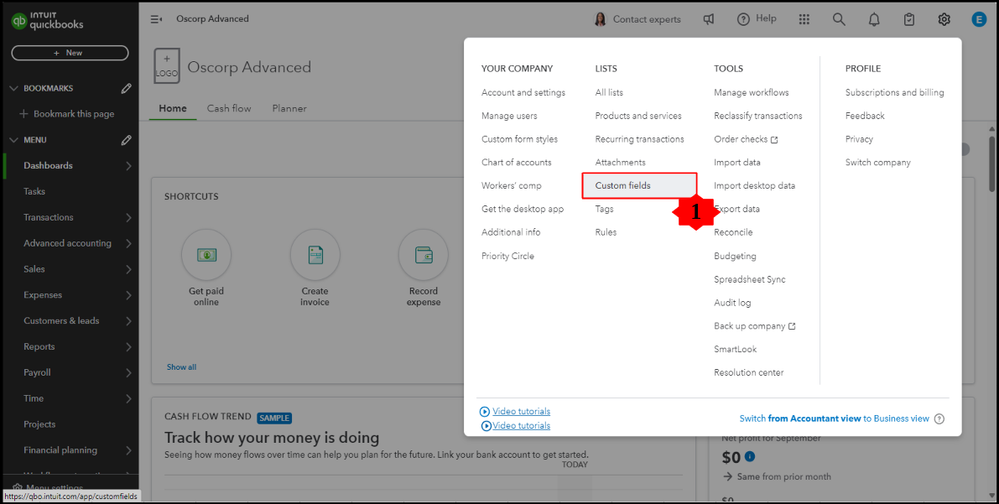Viewport: 999px width, 504px height.
Task: Click the settings gear icon
Action: [x=944, y=20]
